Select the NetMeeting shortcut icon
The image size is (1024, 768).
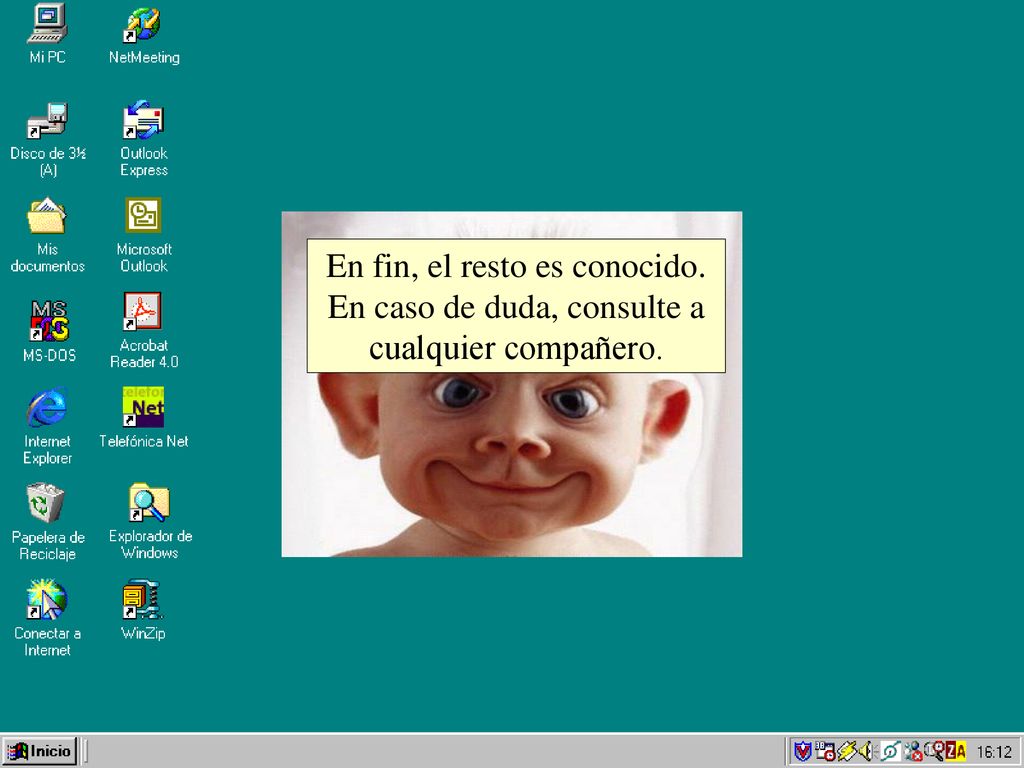(143, 25)
